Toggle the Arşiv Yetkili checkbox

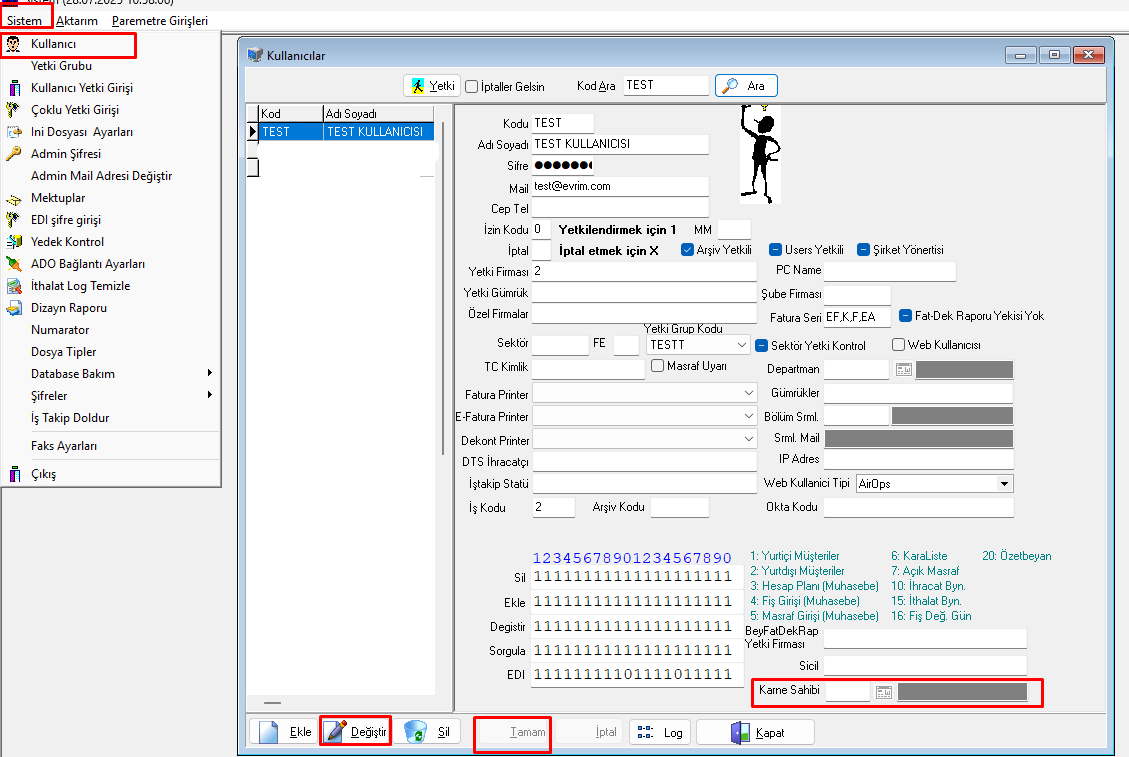coord(688,250)
